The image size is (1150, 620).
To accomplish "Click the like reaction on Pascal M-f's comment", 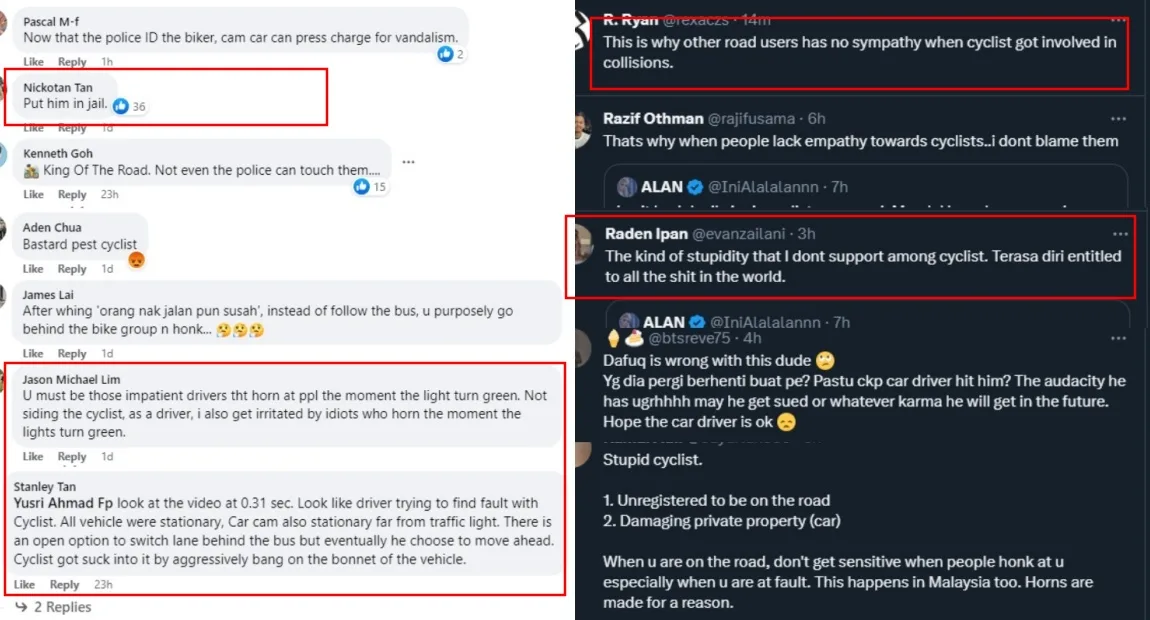I will click(x=445, y=54).
